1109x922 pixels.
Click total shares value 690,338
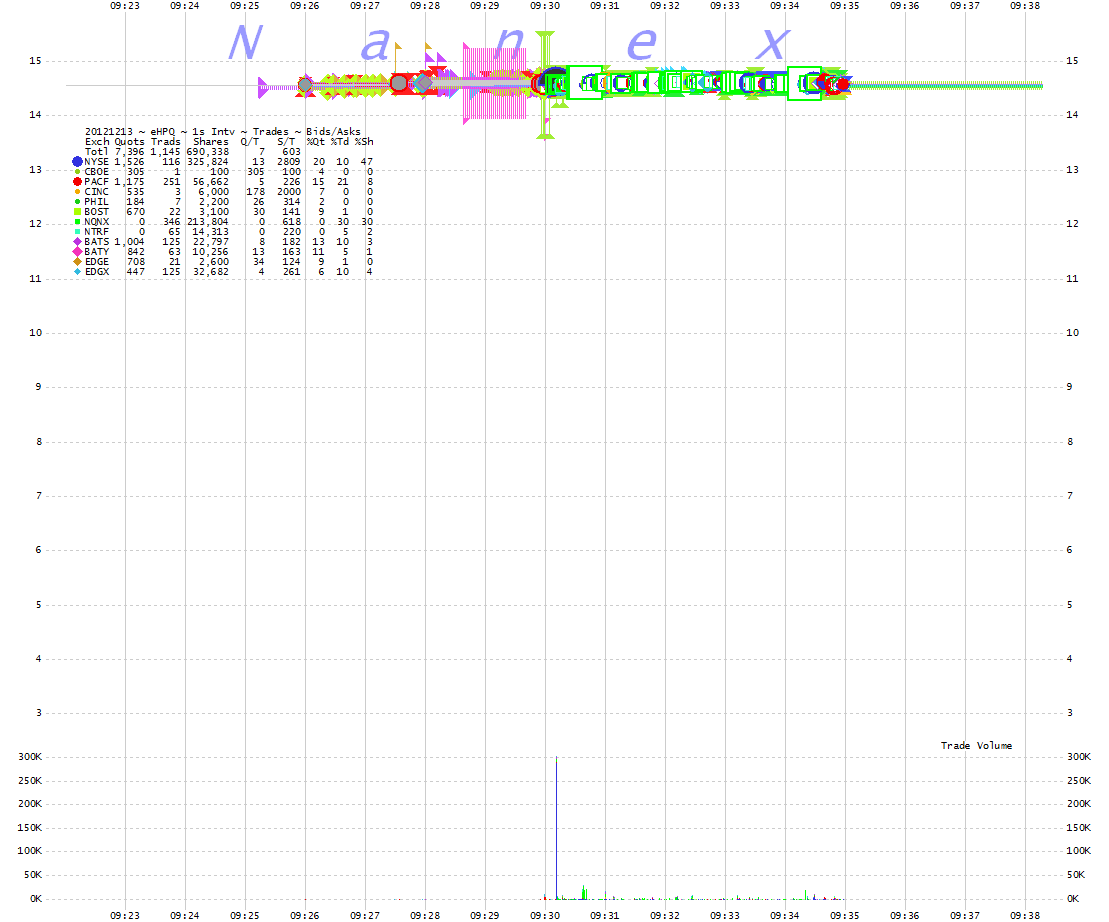208,152
